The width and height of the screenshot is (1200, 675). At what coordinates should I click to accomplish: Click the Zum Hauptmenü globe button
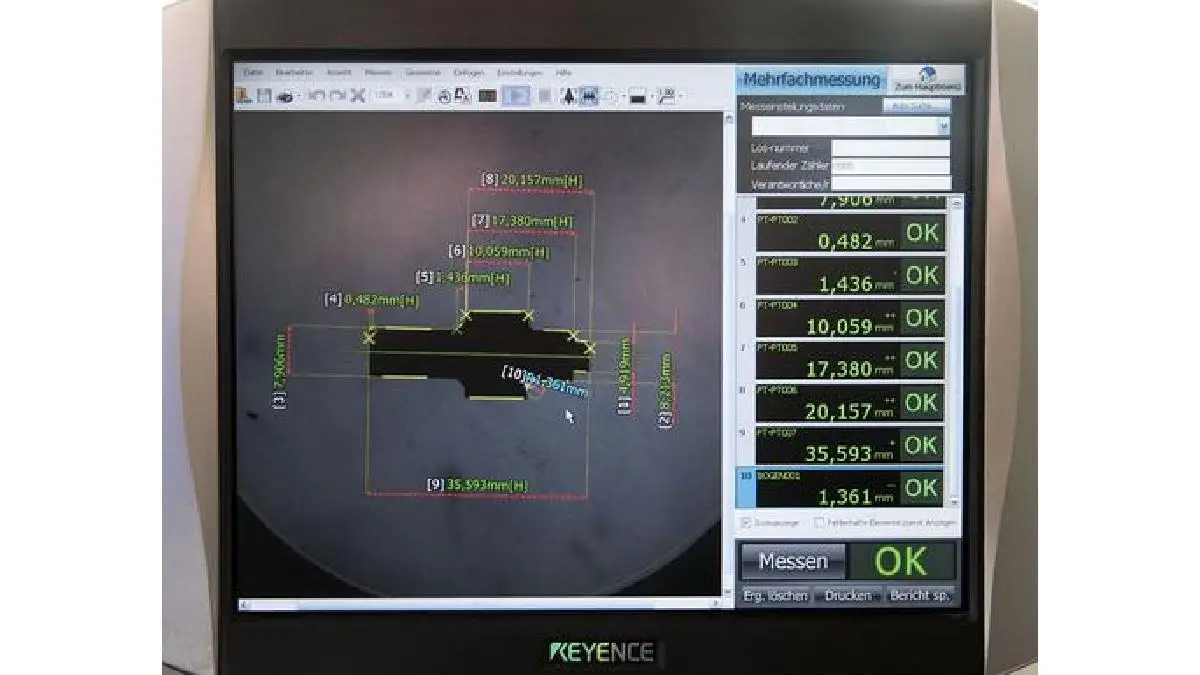925,80
